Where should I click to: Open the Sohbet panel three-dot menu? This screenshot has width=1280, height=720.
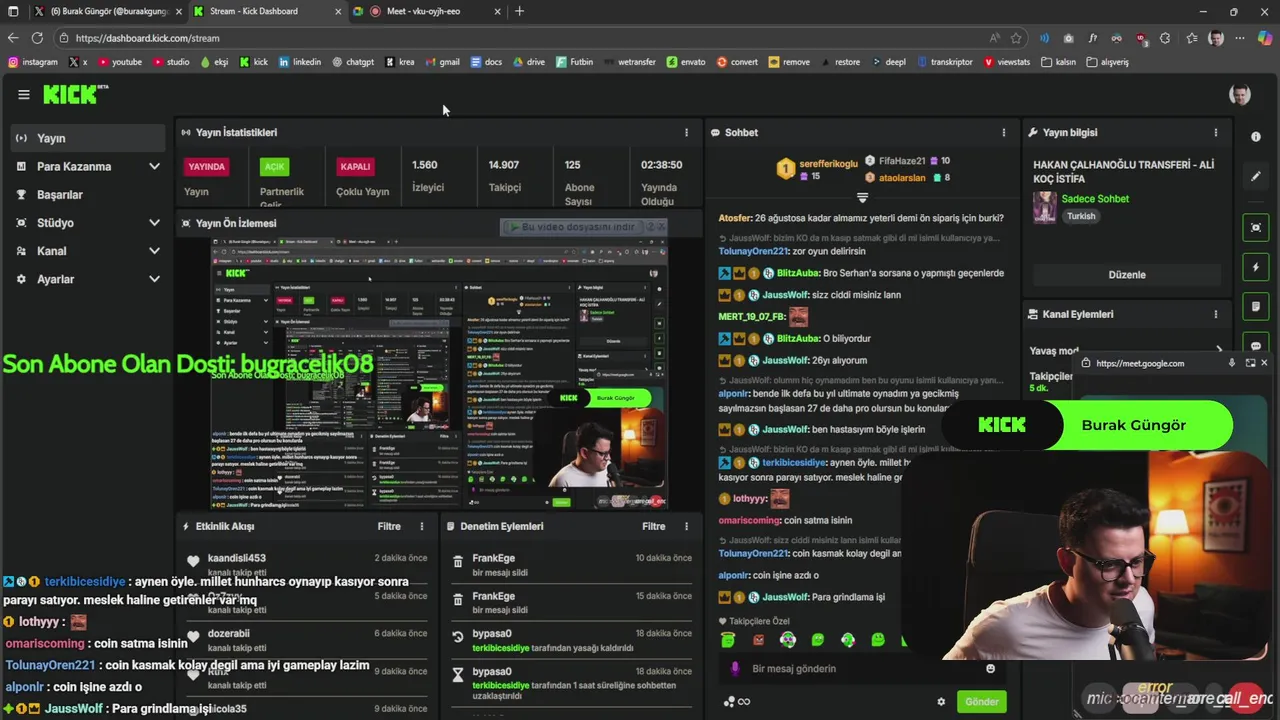tap(1004, 132)
